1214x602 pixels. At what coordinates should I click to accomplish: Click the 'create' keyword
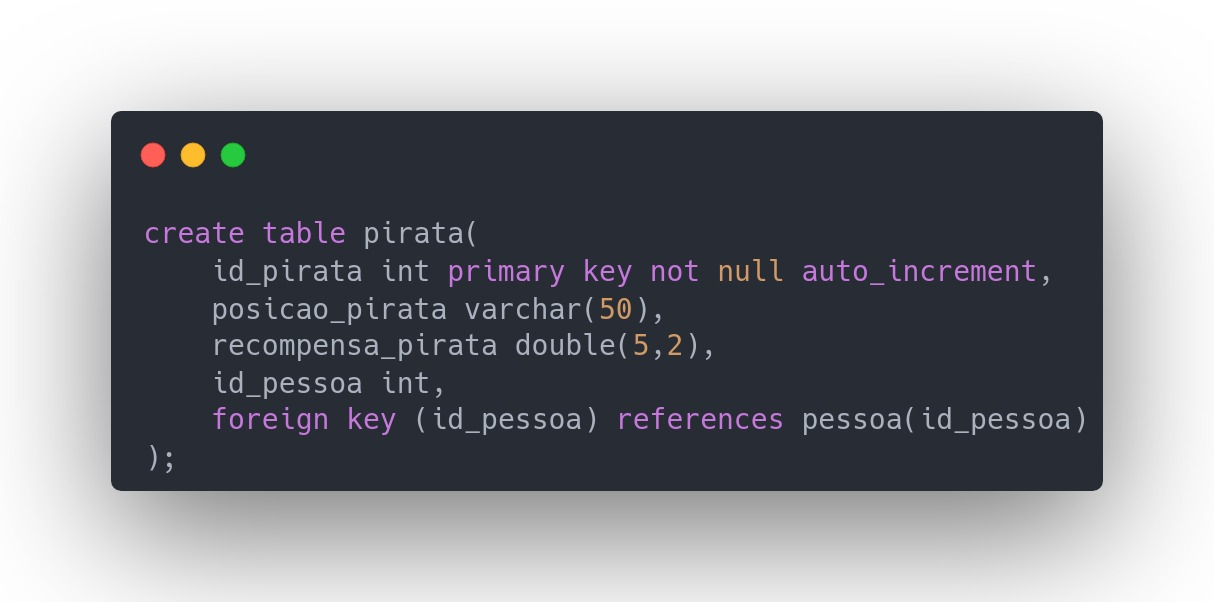tap(194, 234)
